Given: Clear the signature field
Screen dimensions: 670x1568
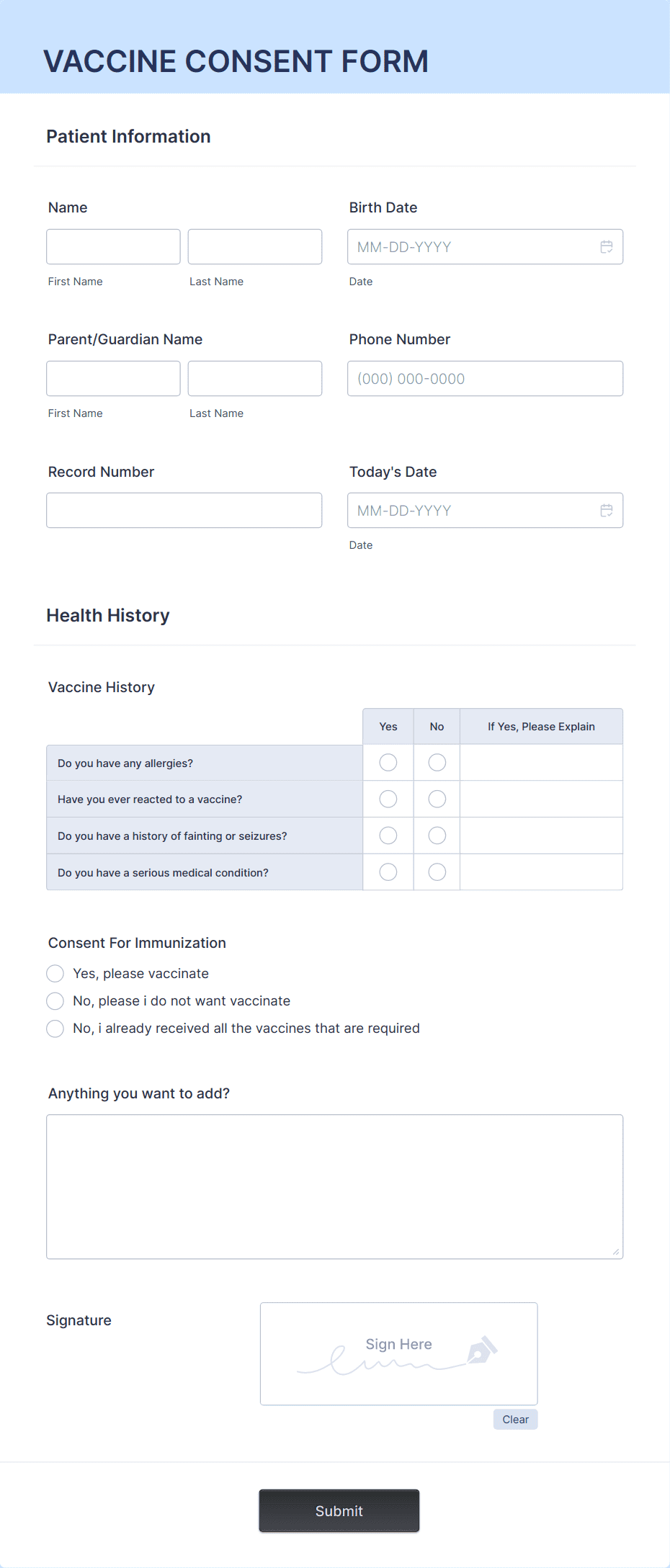Looking at the screenshot, I should (515, 1420).
